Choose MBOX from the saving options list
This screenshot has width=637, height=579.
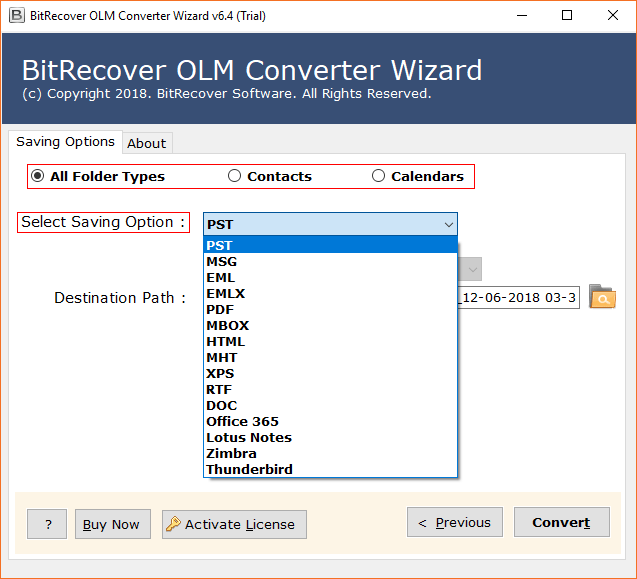coord(330,325)
